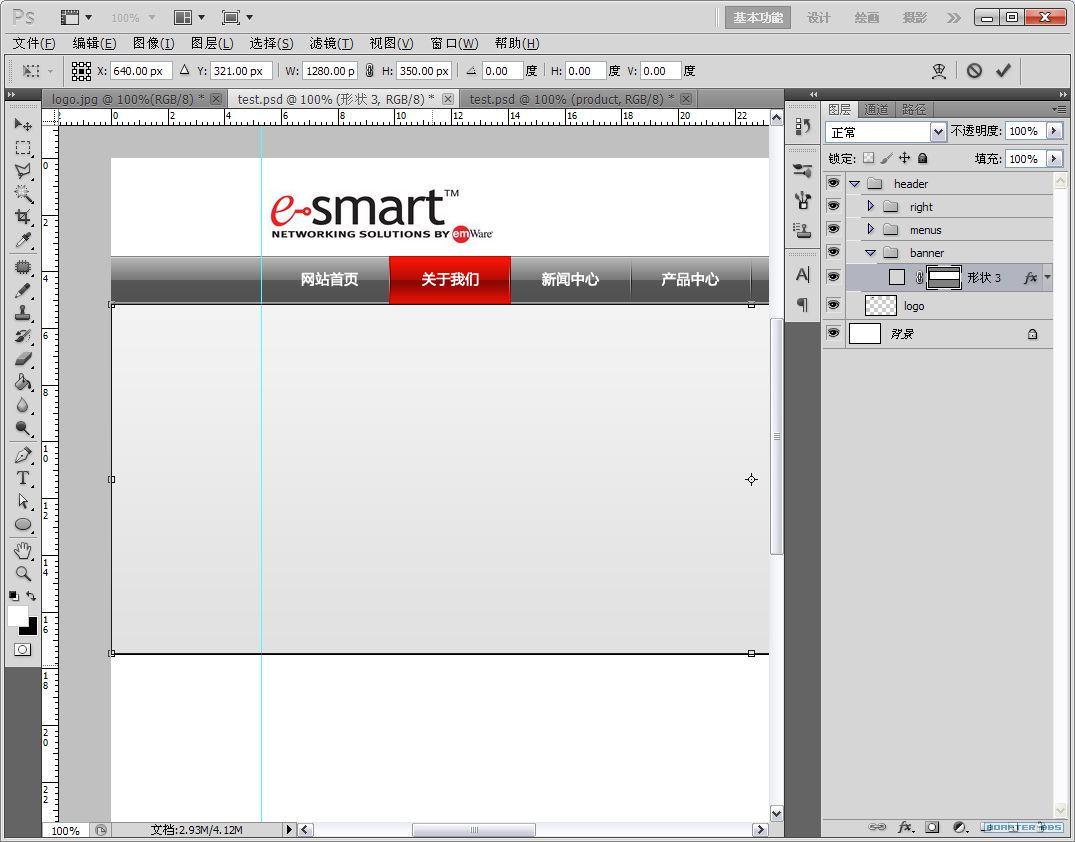Commit the transform with the checkmark
The image size is (1075, 842).
click(x=1004, y=71)
